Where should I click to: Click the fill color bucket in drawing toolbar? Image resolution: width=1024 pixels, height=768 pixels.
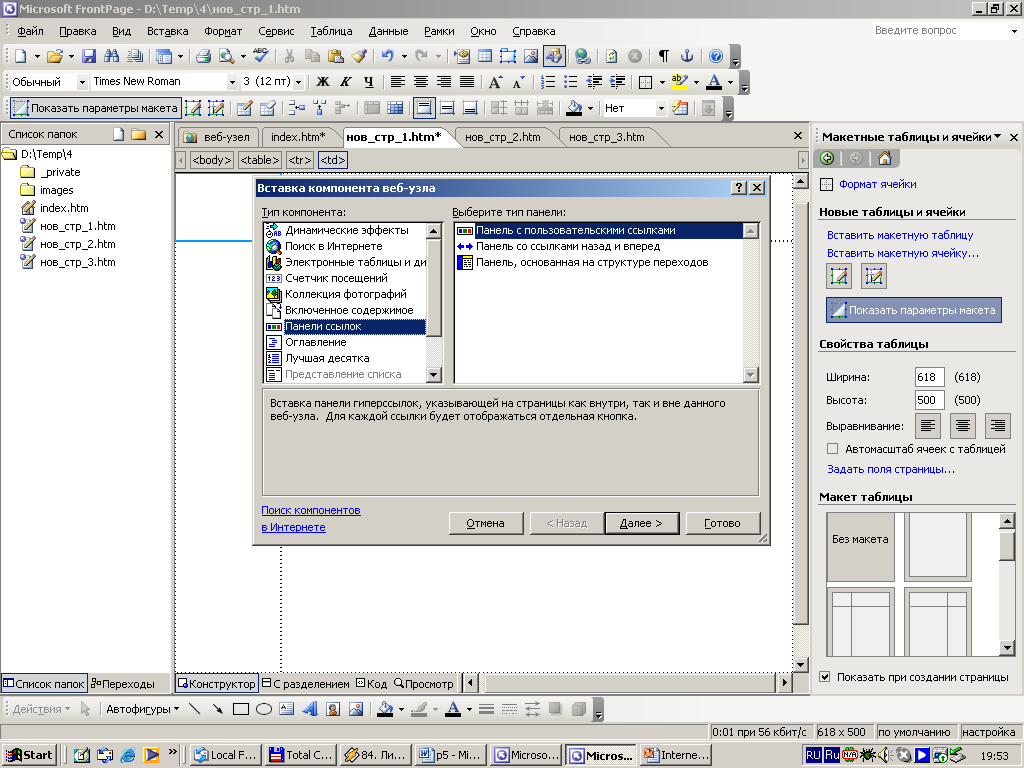385,709
